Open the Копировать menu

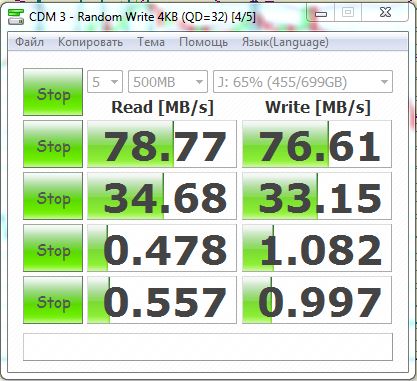point(90,42)
